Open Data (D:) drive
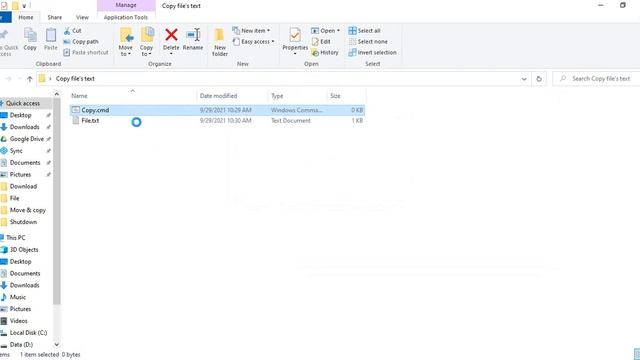Viewport: 640px width, 360px height. pos(21,345)
